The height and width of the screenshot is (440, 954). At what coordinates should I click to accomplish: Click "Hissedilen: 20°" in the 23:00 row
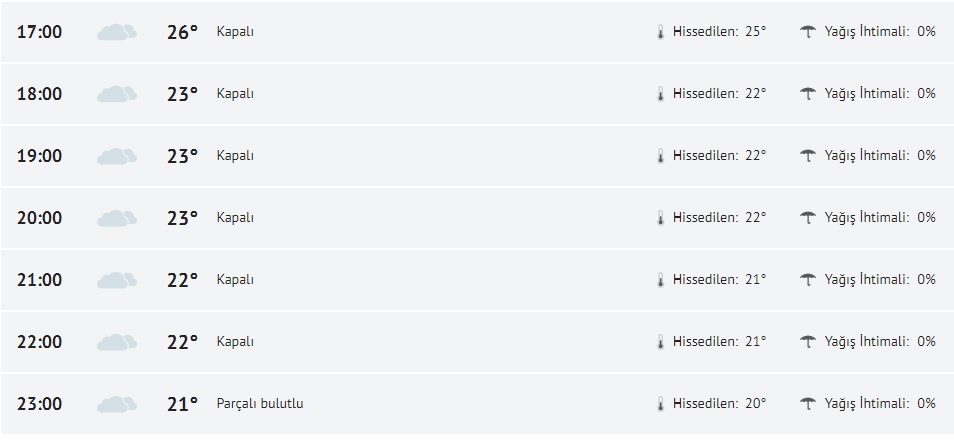(x=719, y=404)
